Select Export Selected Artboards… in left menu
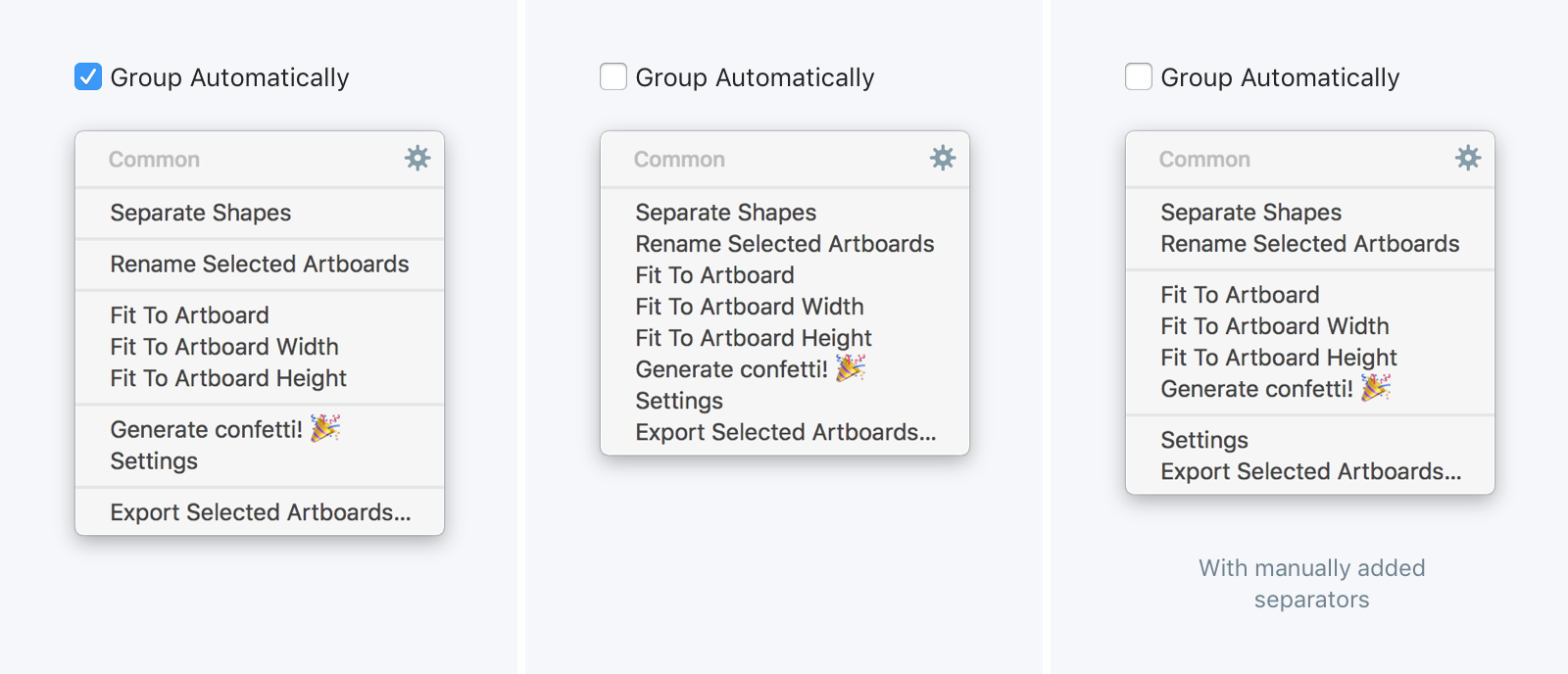The width and height of the screenshot is (1568, 674). pos(260,512)
